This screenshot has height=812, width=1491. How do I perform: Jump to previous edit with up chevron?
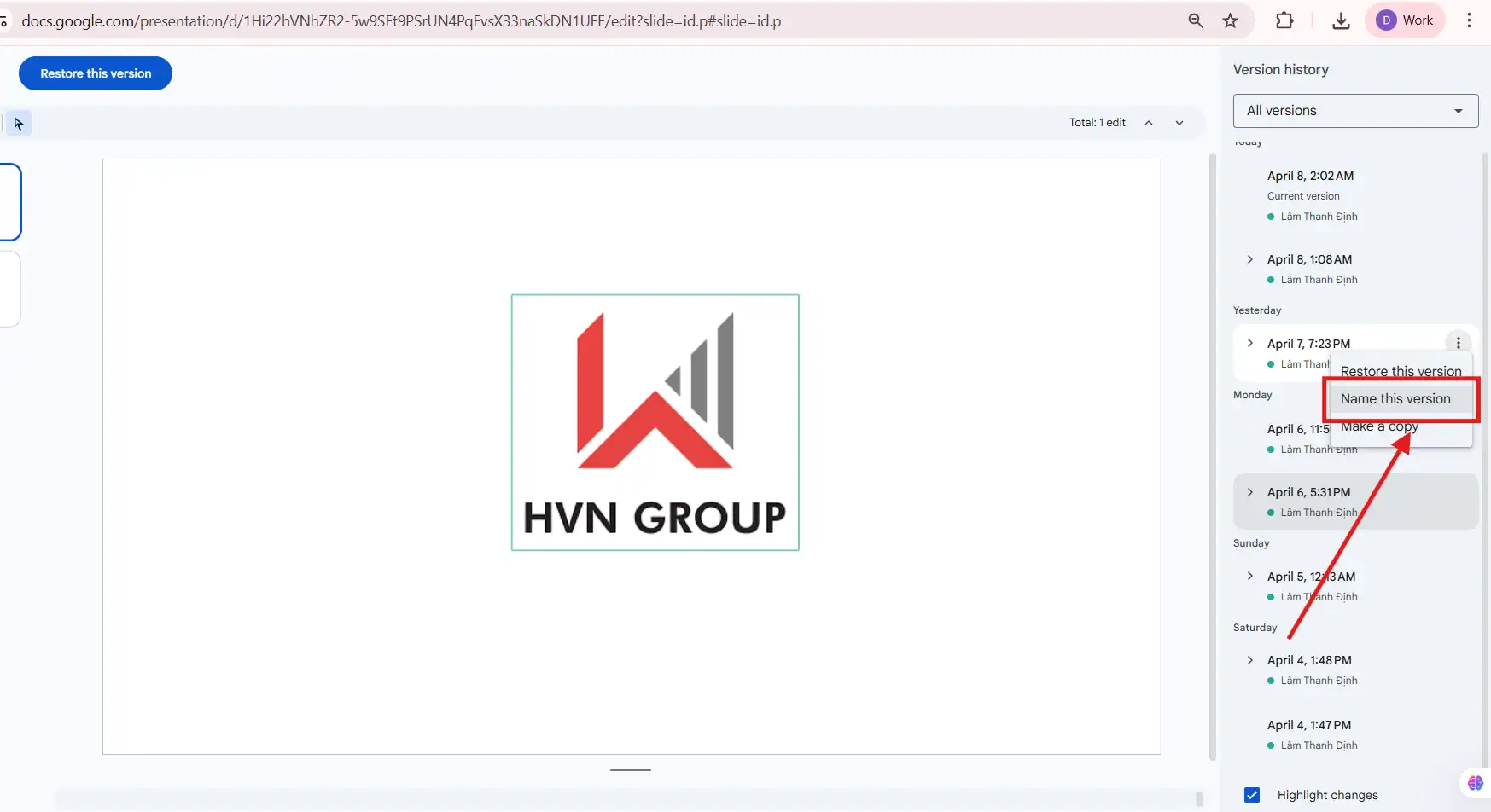coord(1149,122)
